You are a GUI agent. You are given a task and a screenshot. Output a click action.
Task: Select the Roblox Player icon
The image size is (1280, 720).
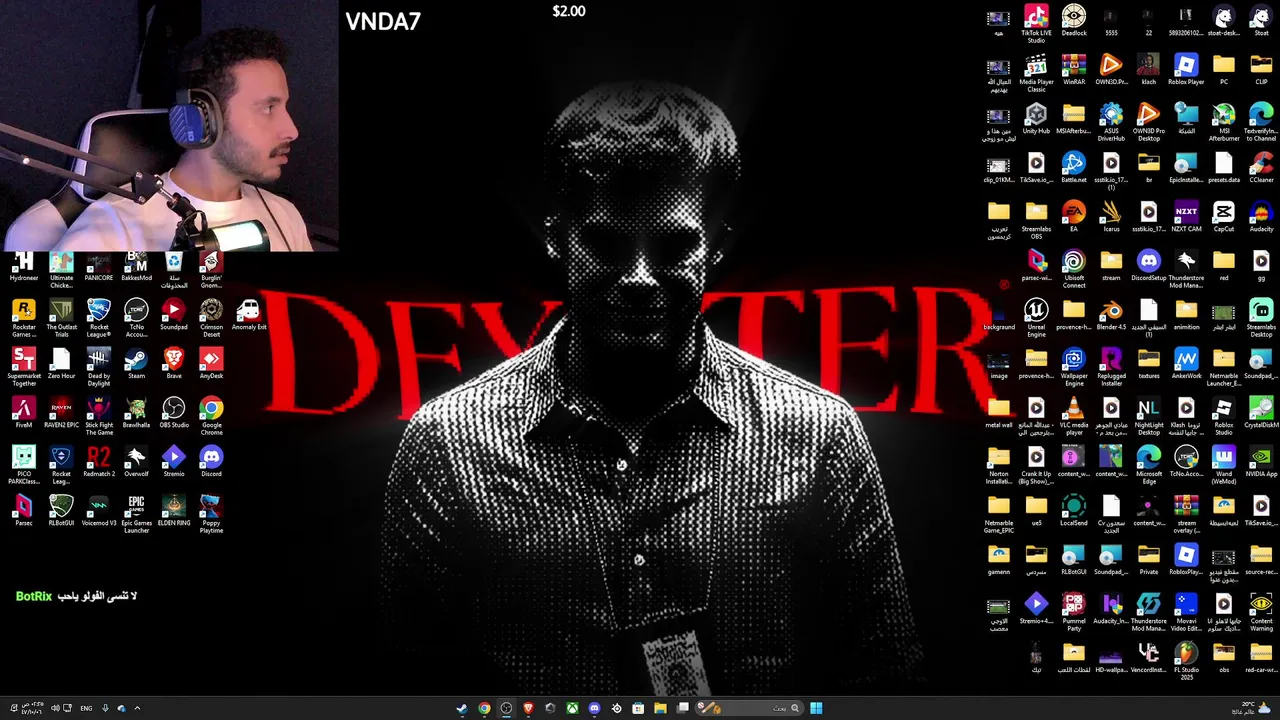1186,70
